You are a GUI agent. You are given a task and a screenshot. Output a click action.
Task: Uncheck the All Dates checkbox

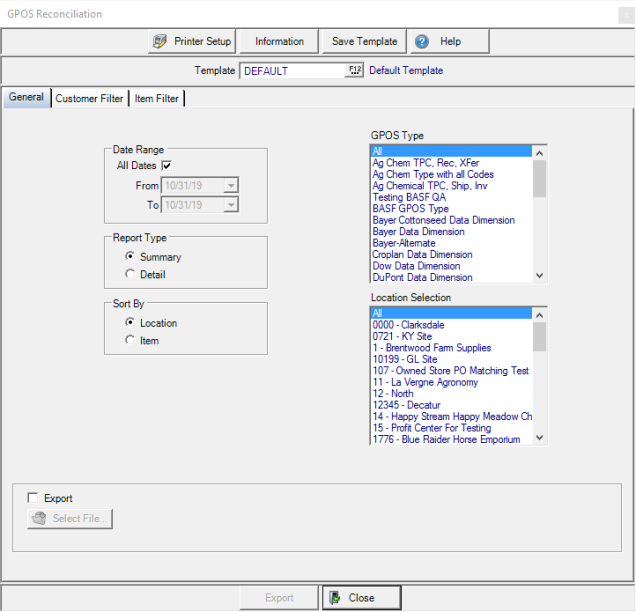167,166
